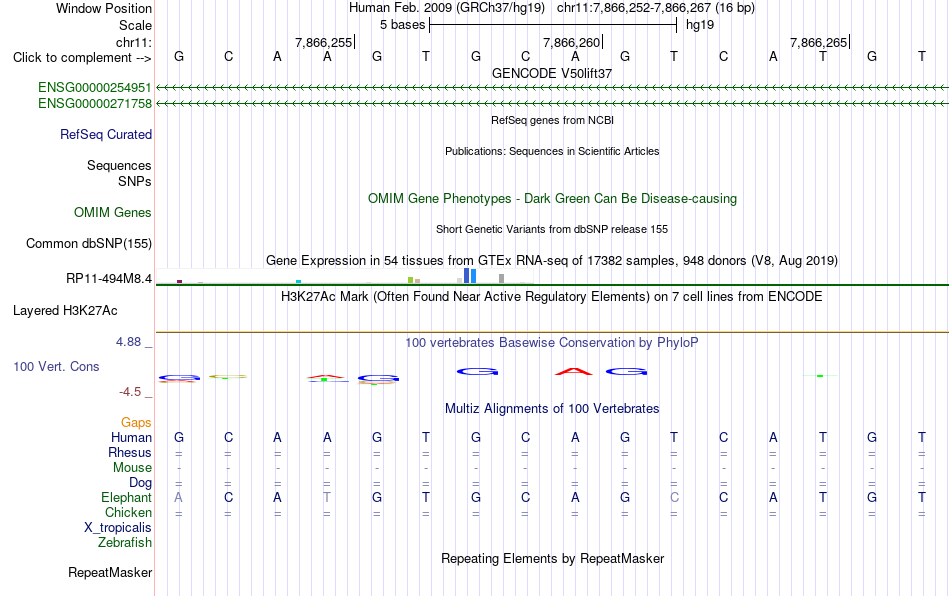Screen dimensions: 950x596
Task: Click the ENSG00000254951 gene label
Action: tap(95, 88)
